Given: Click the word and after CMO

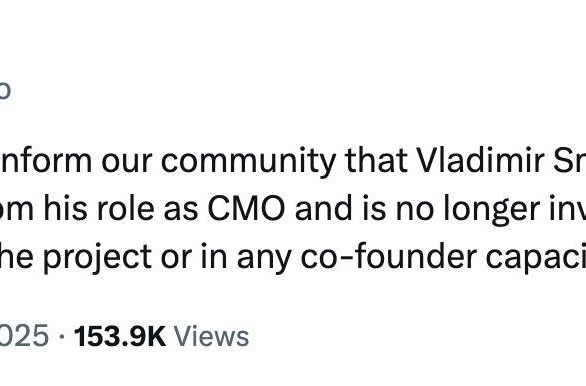Looking at the screenshot, I should pyautogui.click(x=323, y=209).
